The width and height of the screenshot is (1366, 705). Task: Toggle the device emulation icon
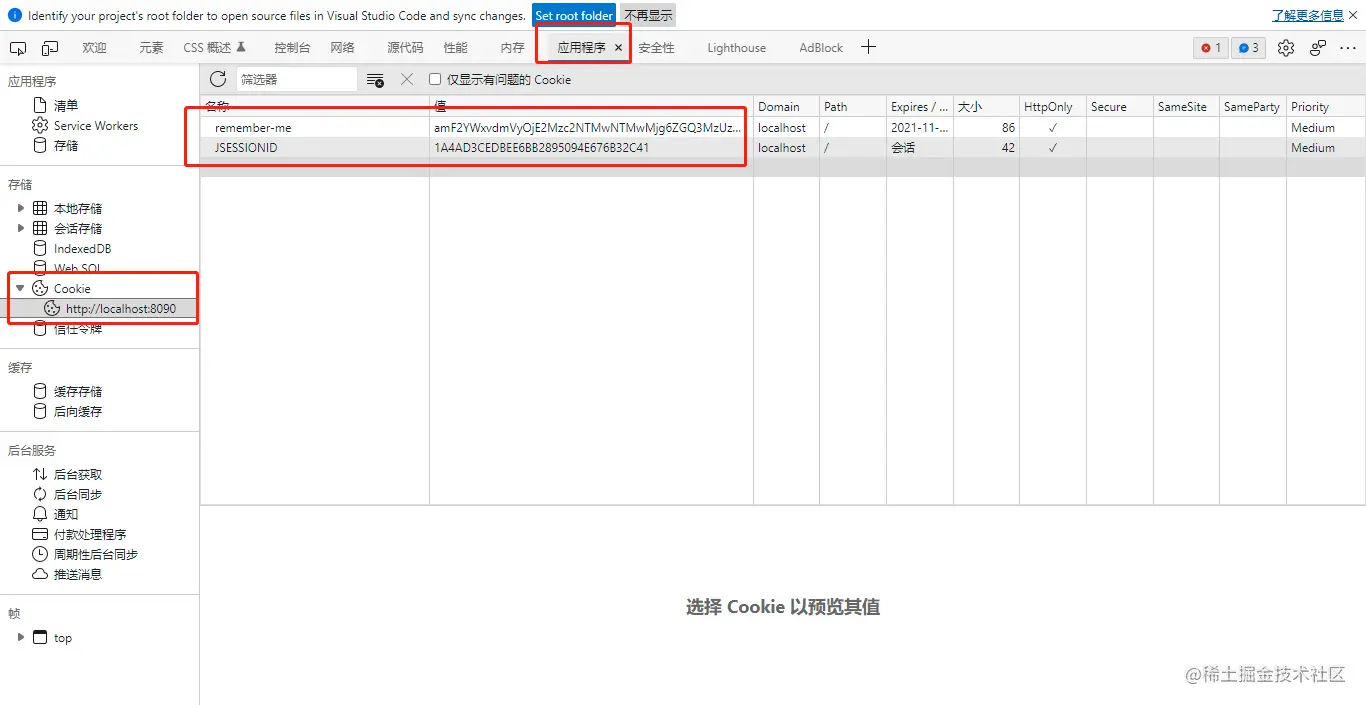click(50, 48)
